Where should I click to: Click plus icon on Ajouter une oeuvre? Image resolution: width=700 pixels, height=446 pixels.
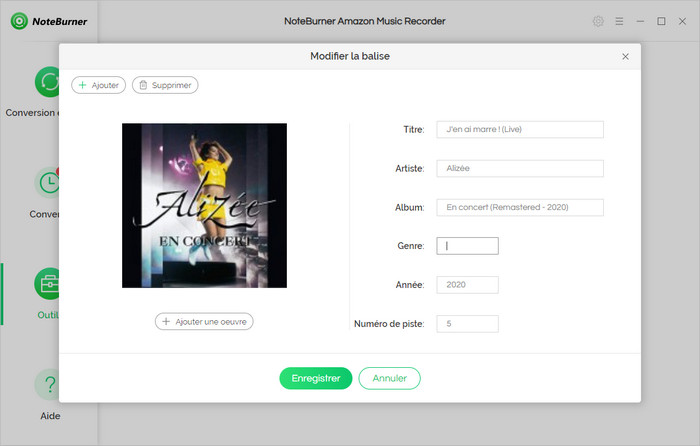tap(166, 321)
